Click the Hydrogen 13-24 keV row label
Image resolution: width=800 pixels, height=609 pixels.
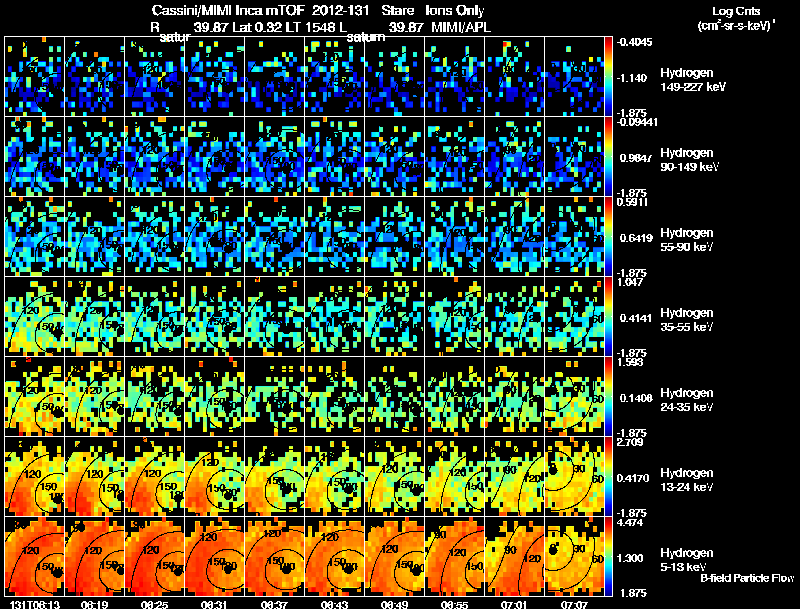pos(687,480)
